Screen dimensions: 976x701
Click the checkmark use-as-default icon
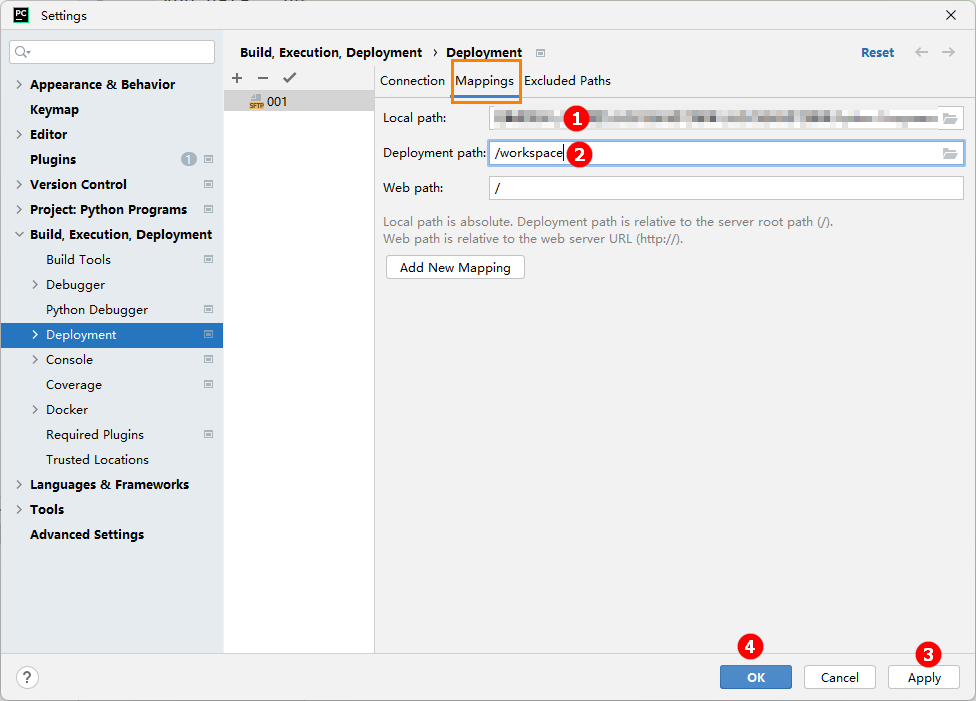pyautogui.click(x=289, y=78)
